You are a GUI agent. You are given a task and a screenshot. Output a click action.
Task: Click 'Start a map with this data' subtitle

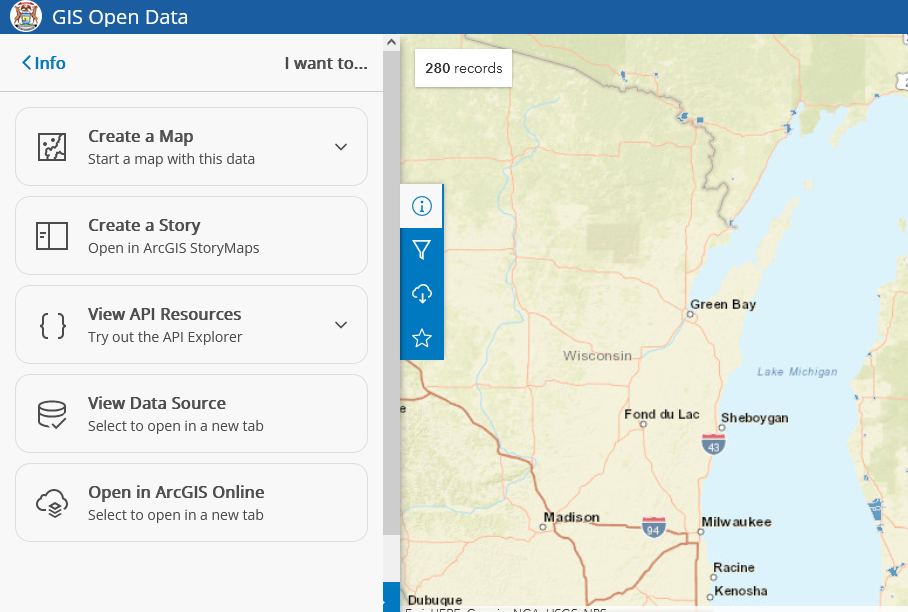tap(171, 159)
